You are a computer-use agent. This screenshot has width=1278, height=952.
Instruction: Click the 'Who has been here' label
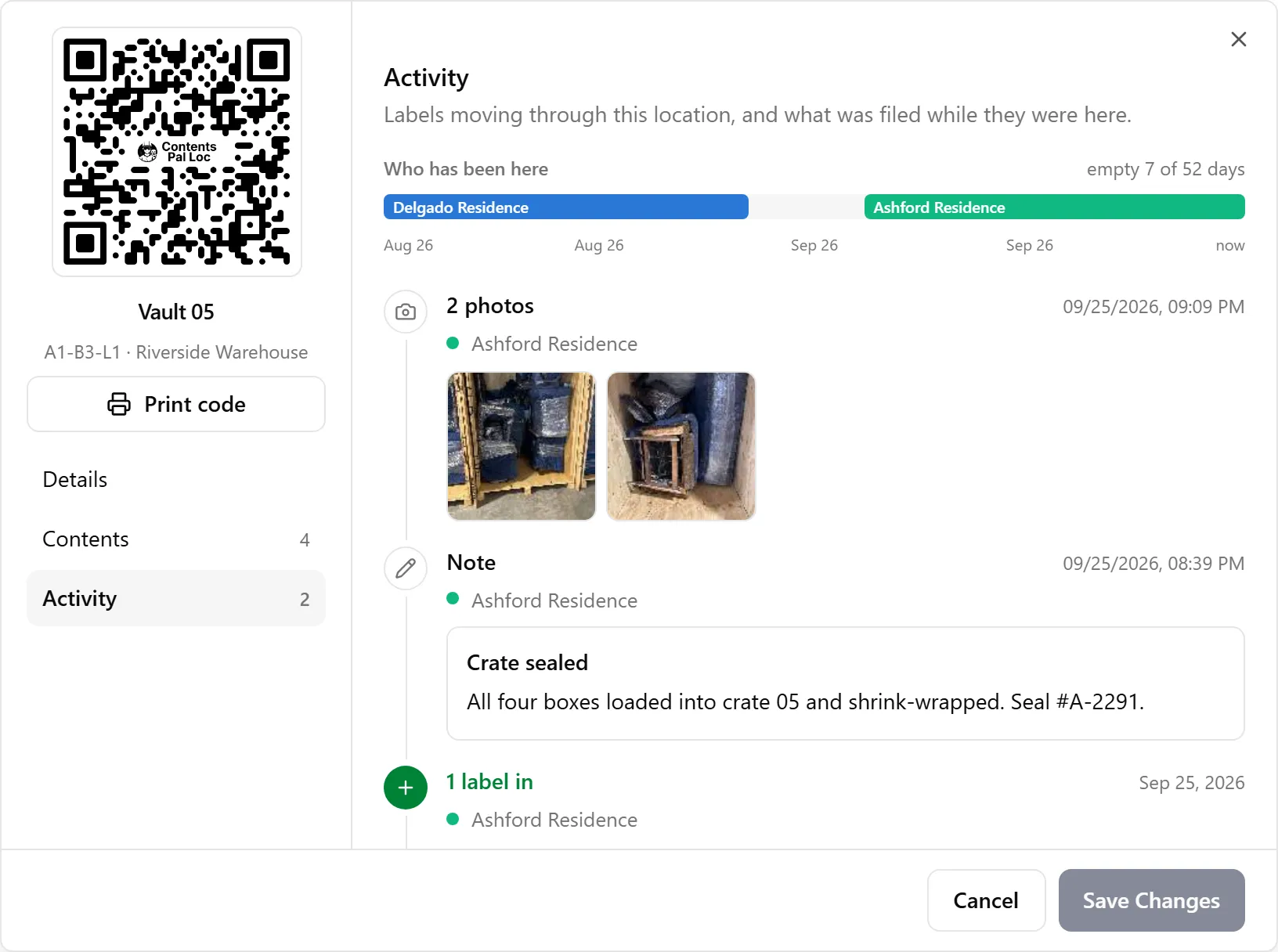466,169
